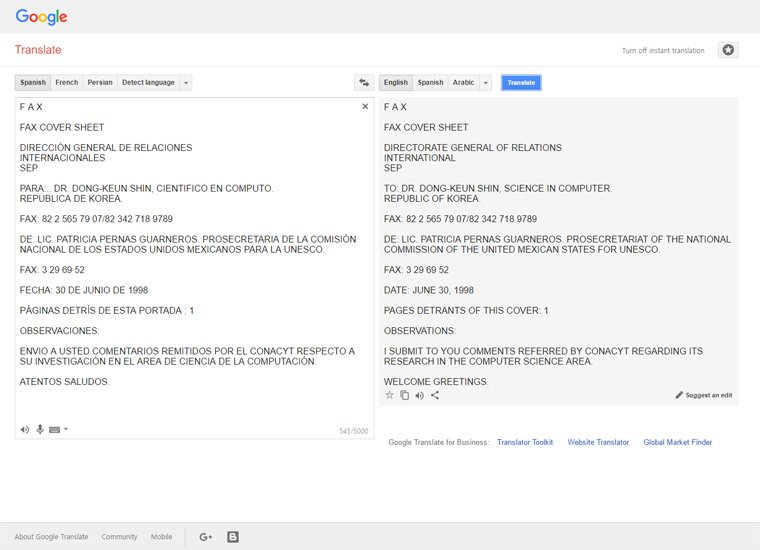Open Google+ footer icon
The image size is (760, 550).
click(x=206, y=536)
